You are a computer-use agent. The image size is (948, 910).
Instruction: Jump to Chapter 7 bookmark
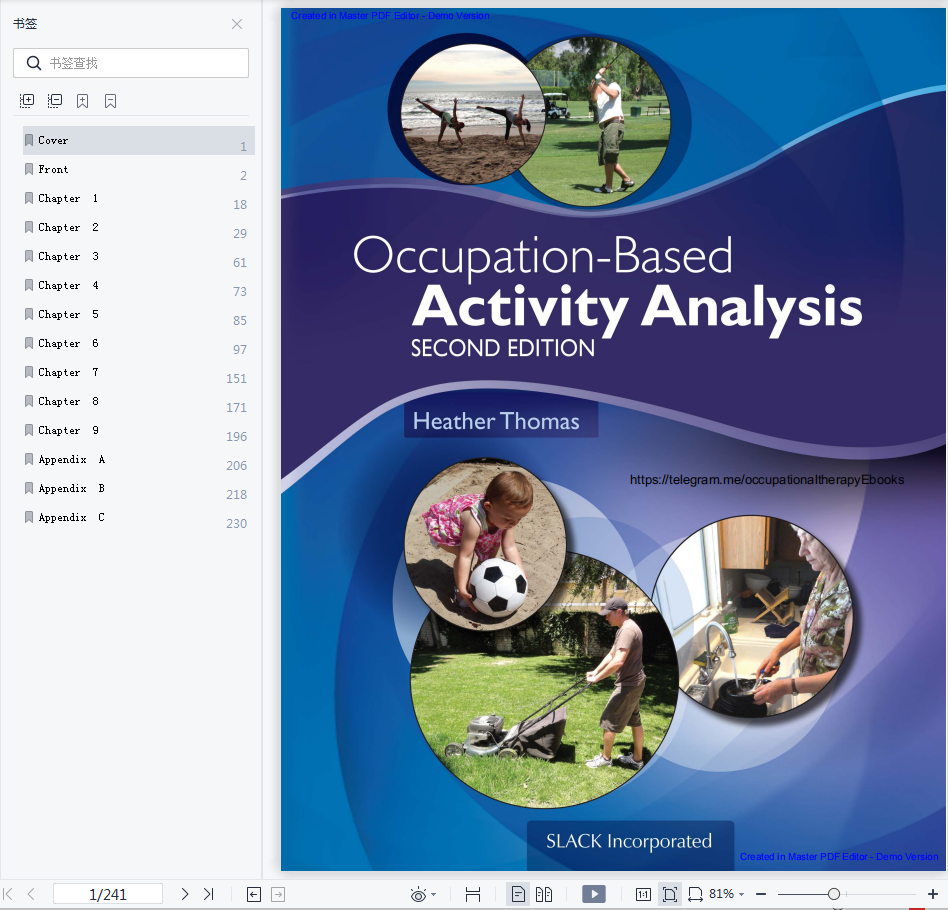click(x=138, y=372)
